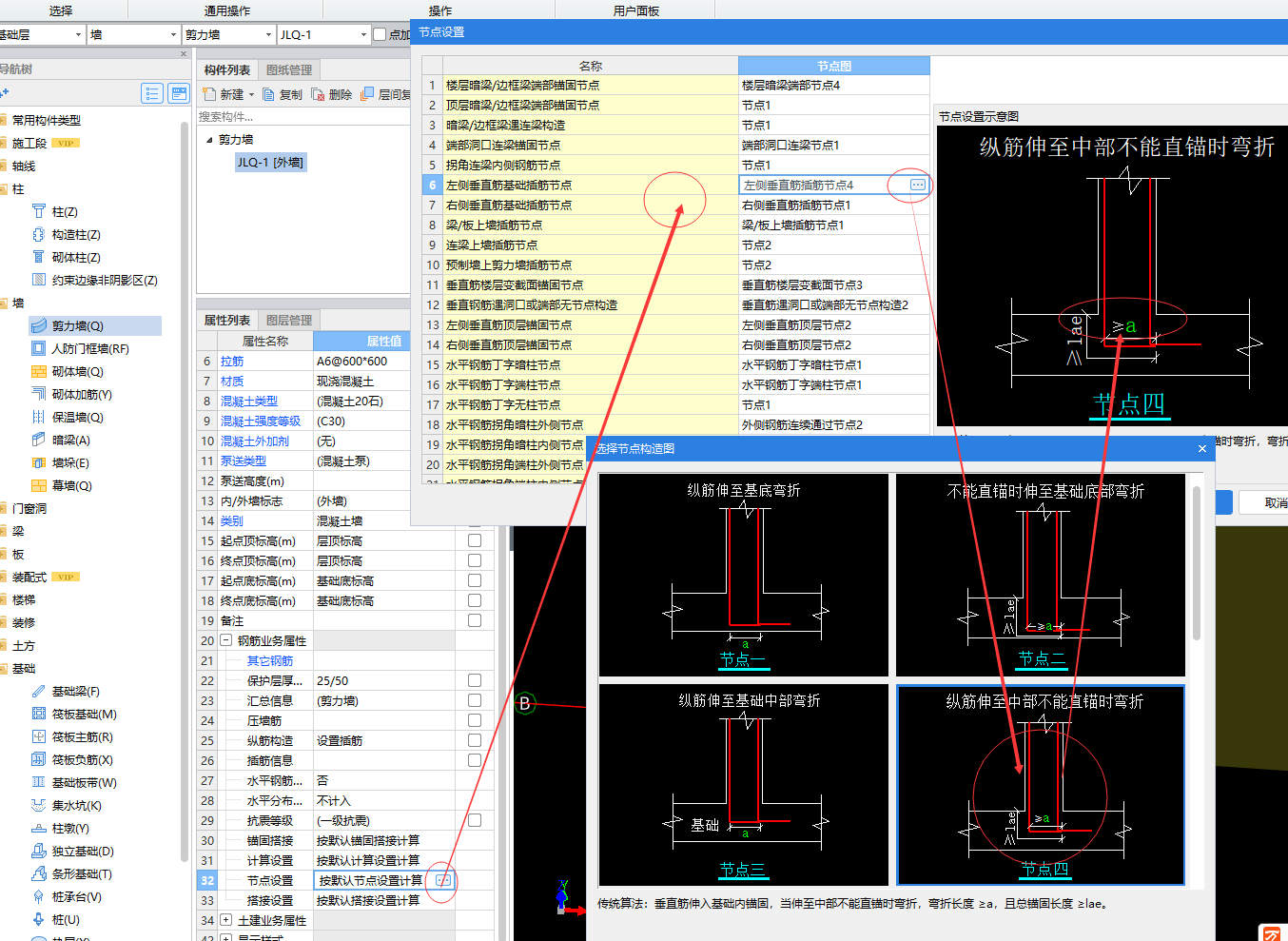
Task: Switch navigation tree to list view icon
Action: (152, 93)
